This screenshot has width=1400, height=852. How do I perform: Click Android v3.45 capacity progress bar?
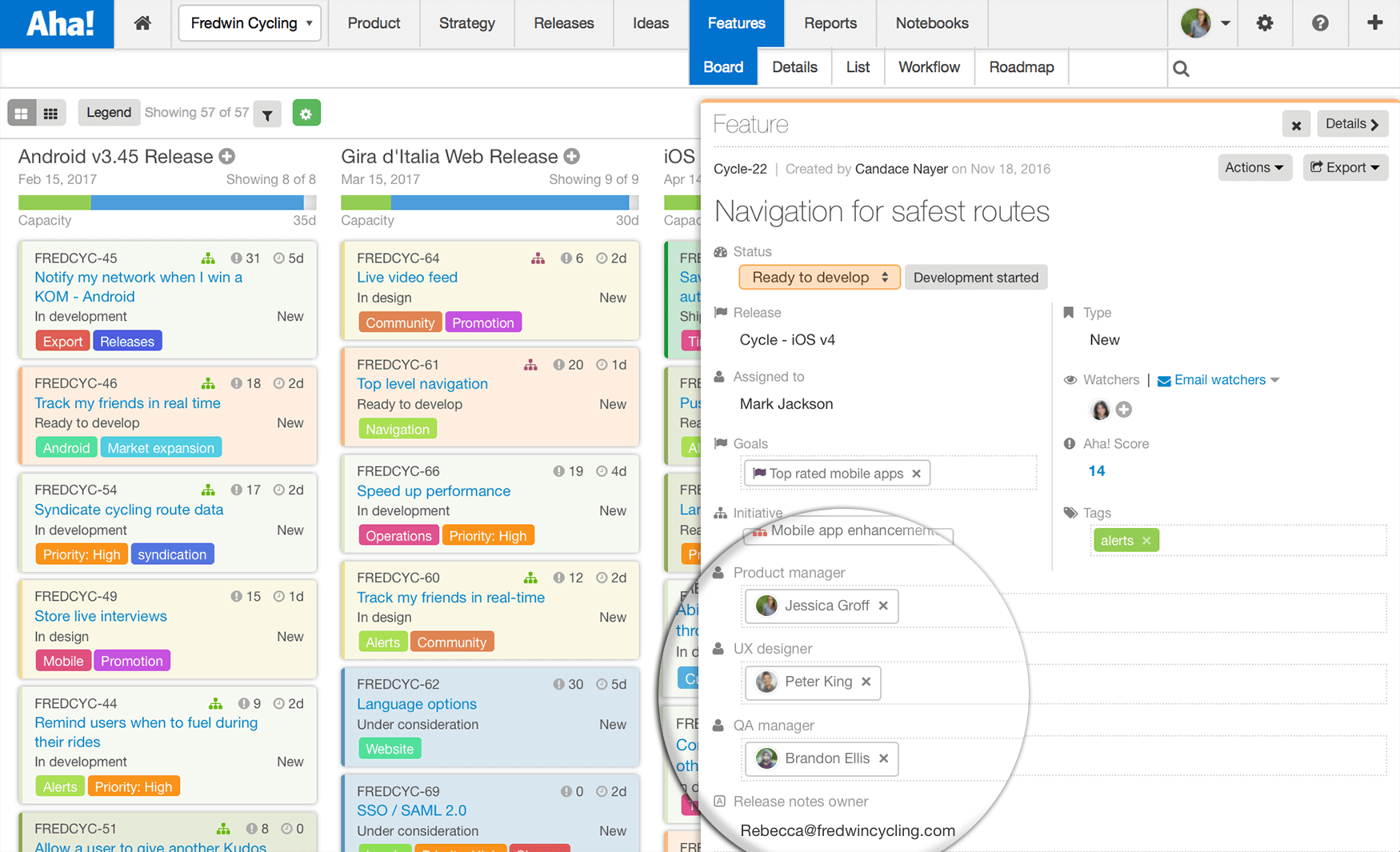click(167, 202)
